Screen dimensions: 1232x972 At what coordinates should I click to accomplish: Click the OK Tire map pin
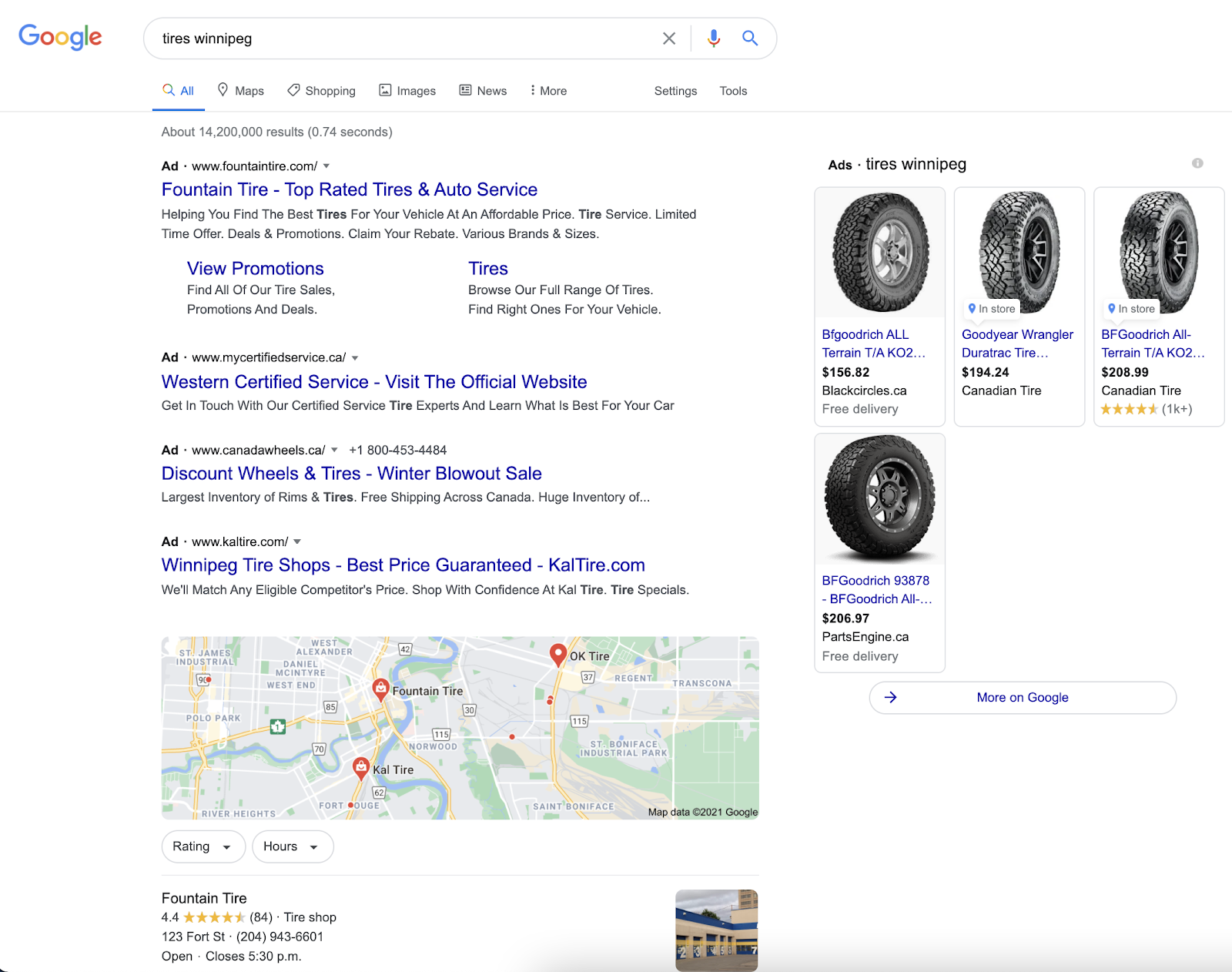(558, 655)
